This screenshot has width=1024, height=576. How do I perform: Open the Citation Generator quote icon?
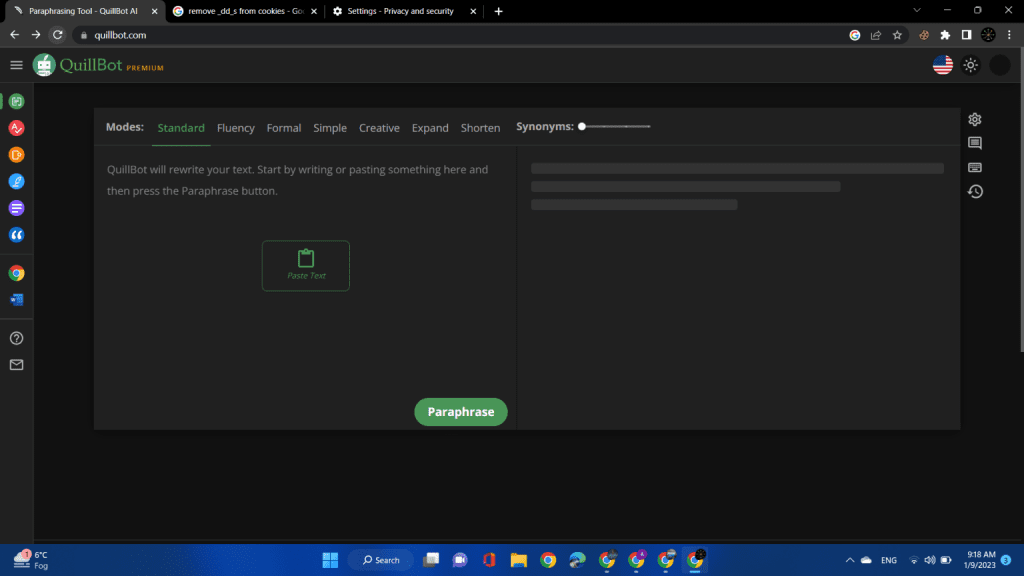16,235
